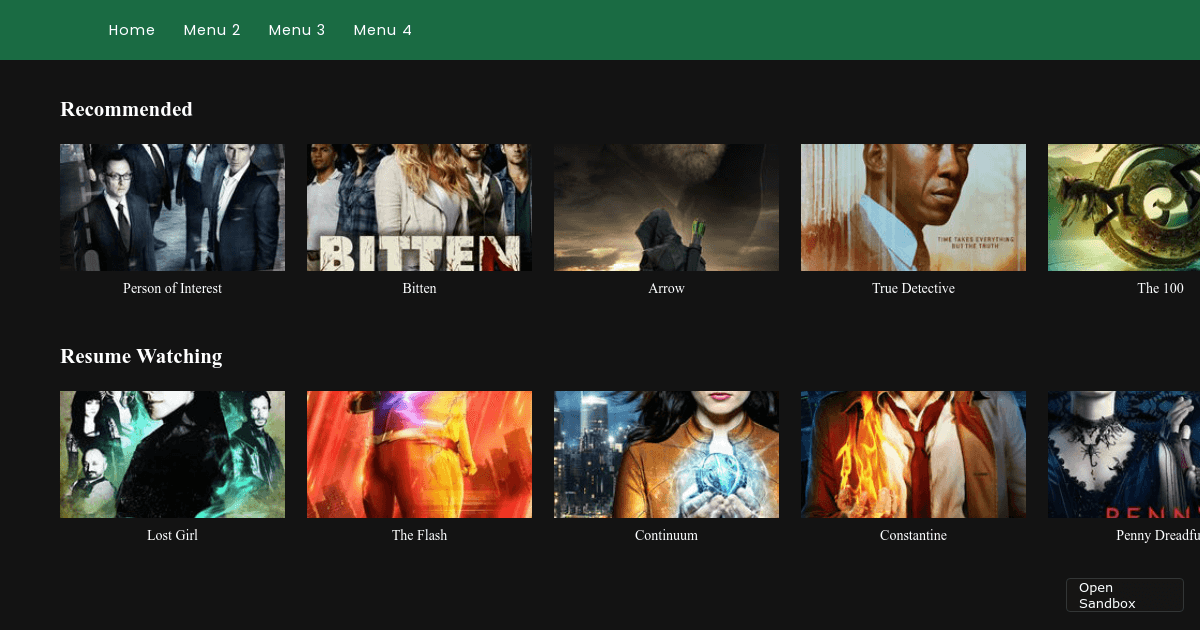Go to Menu 4
Image resolution: width=1200 pixels, height=630 pixels.
pos(382,30)
